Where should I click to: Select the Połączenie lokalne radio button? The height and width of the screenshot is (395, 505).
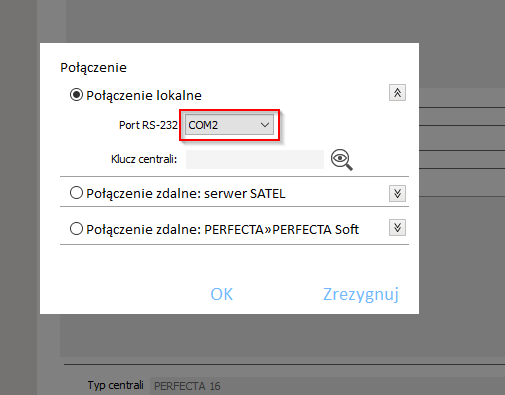[76, 95]
